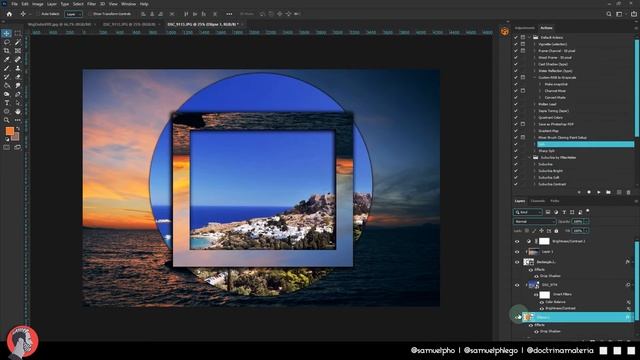
Task: Select the Eraser tool
Action: 18,77
